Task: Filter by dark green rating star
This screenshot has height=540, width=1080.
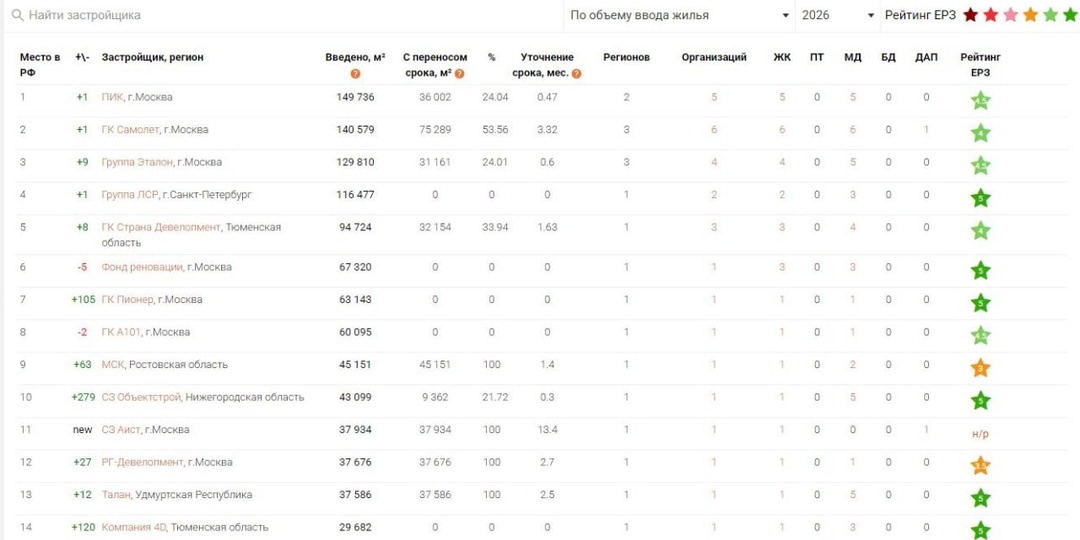Action: 1070,15
